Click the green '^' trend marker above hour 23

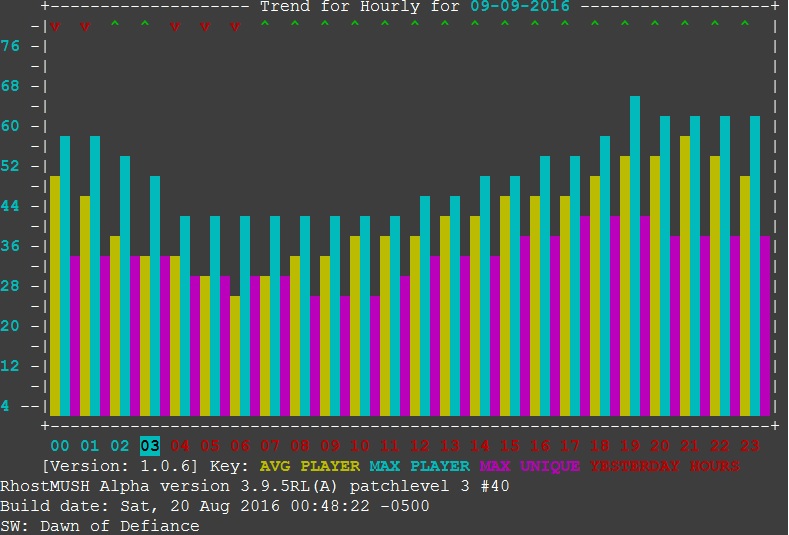(745, 24)
